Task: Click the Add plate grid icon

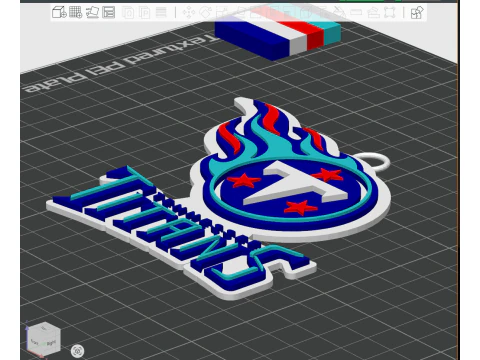Action: 75,12
